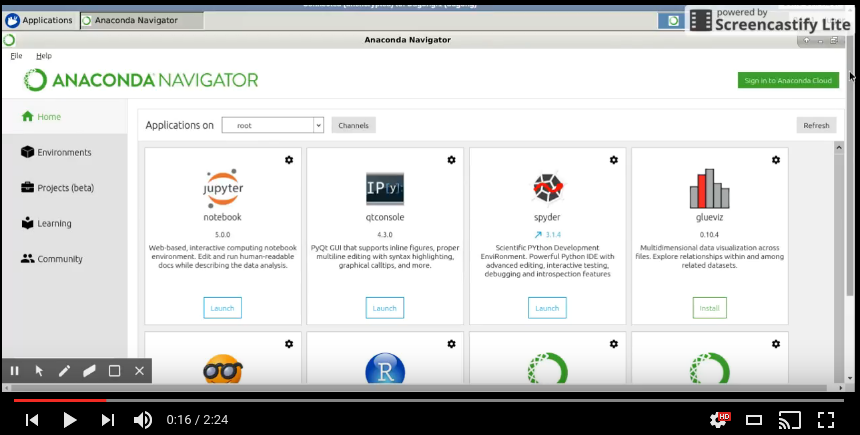
Task: Click the blue R logo icon
Action: tap(385, 369)
